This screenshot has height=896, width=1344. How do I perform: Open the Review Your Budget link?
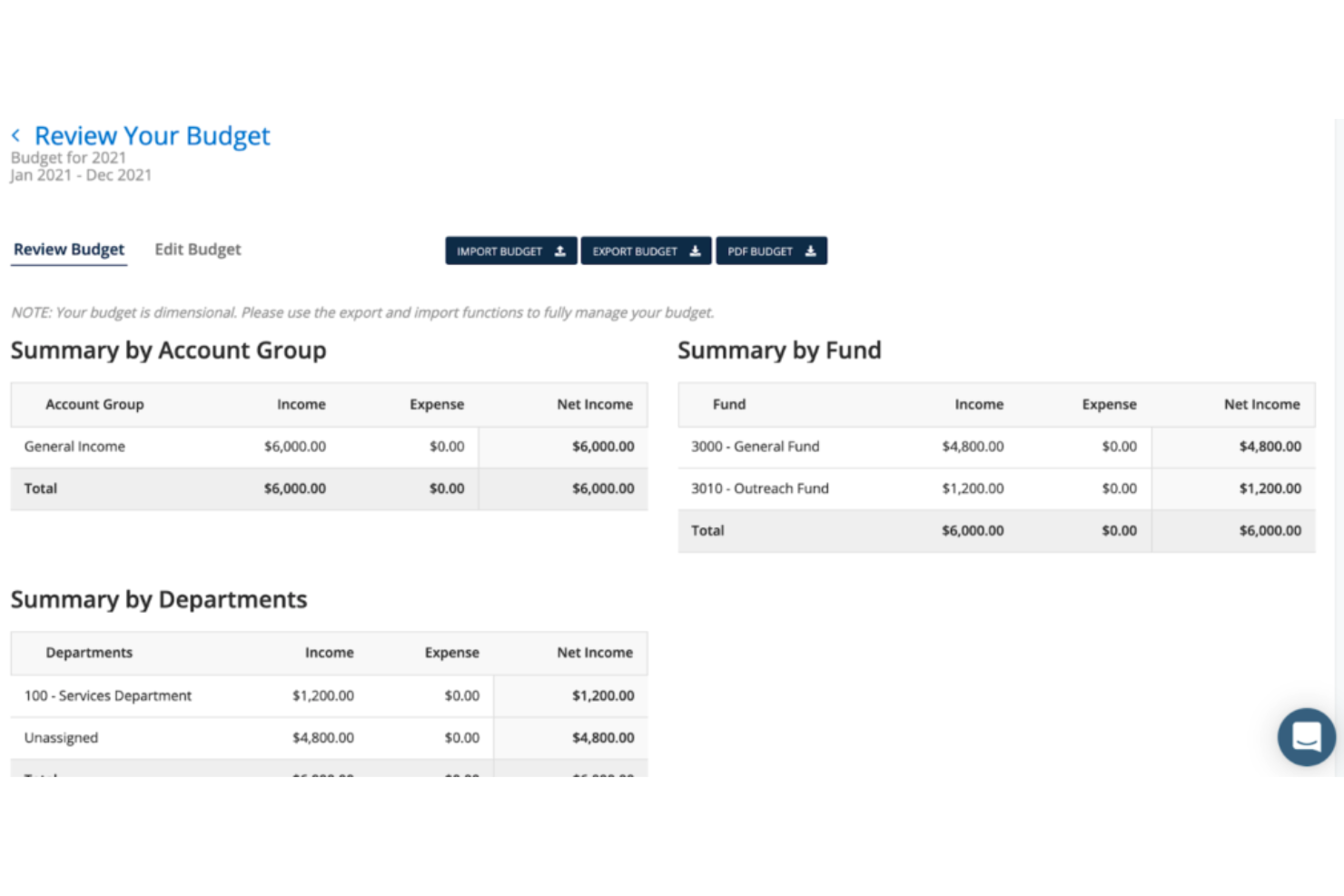tap(151, 135)
